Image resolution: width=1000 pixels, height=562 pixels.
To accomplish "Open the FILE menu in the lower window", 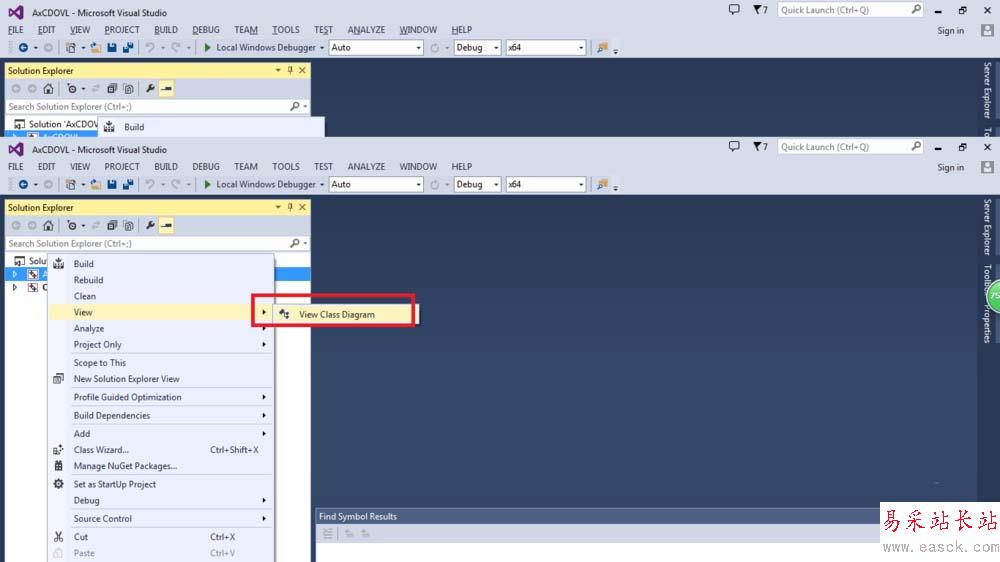I will click(16, 166).
